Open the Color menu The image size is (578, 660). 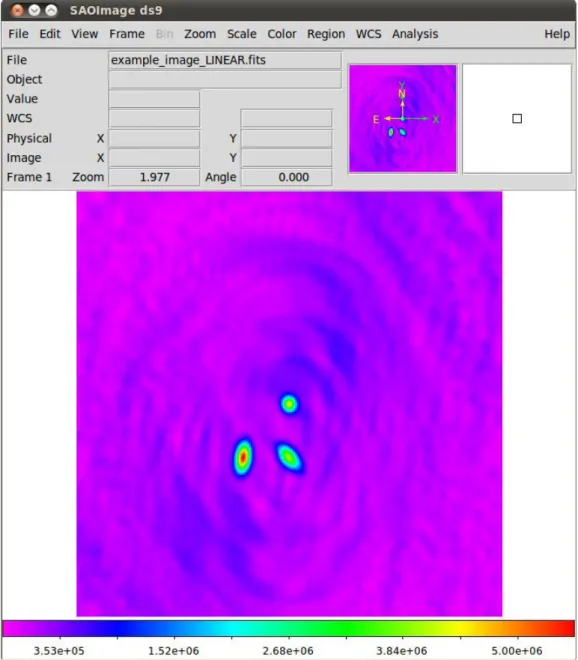click(x=282, y=34)
